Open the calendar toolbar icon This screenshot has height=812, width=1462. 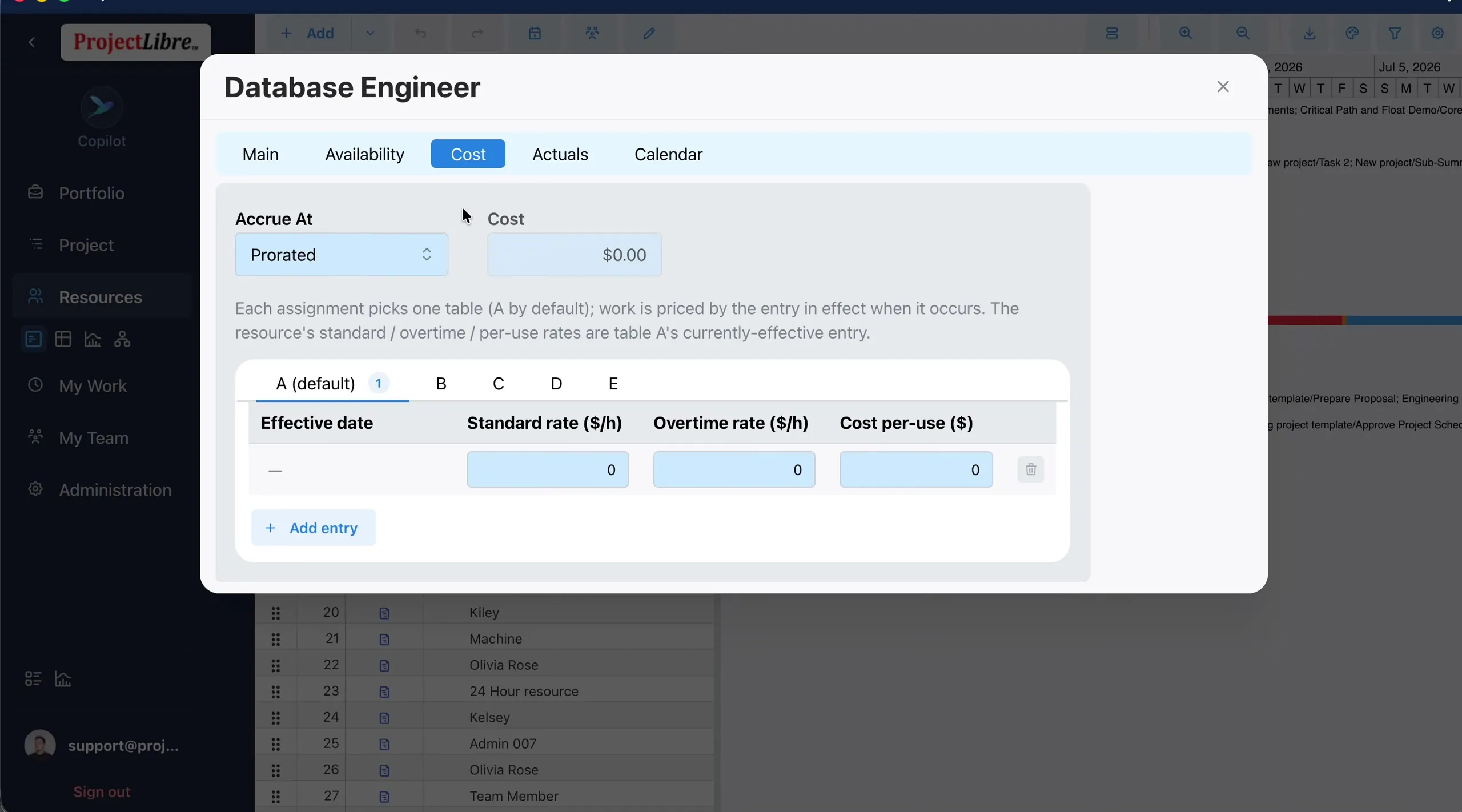click(535, 33)
